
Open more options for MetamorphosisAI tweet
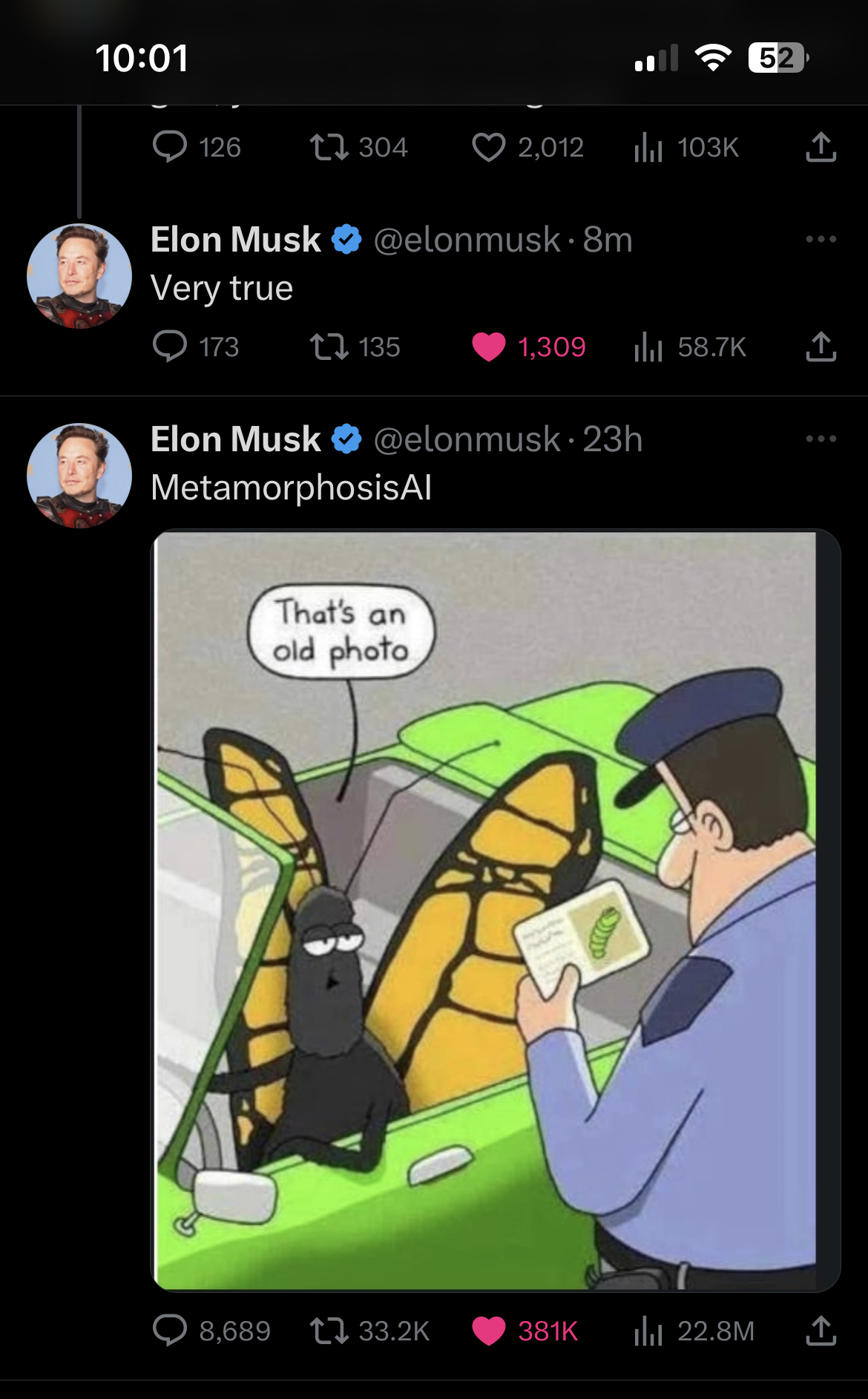click(821, 439)
